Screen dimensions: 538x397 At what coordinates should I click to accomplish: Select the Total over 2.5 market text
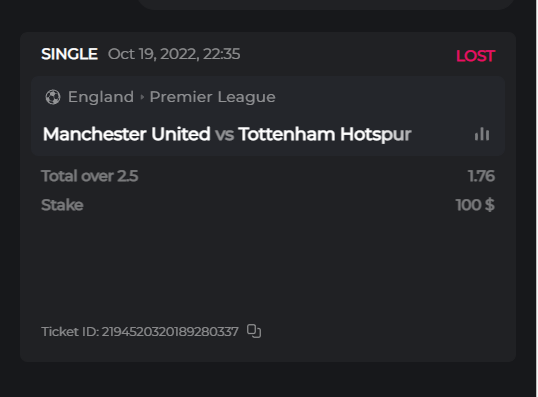tap(90, 176)
